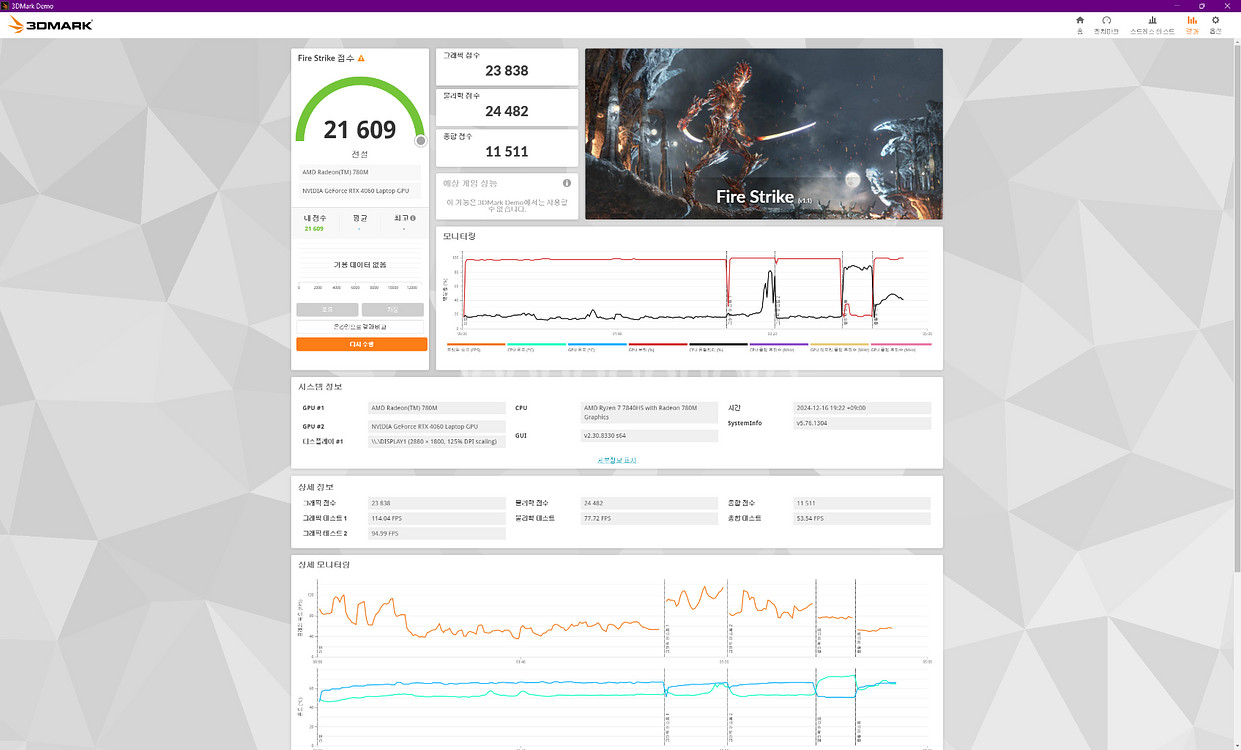Screen dimensions: 1241x750
Task: Click the green 21 609 under 내 점수
Action: click(314, 229)
